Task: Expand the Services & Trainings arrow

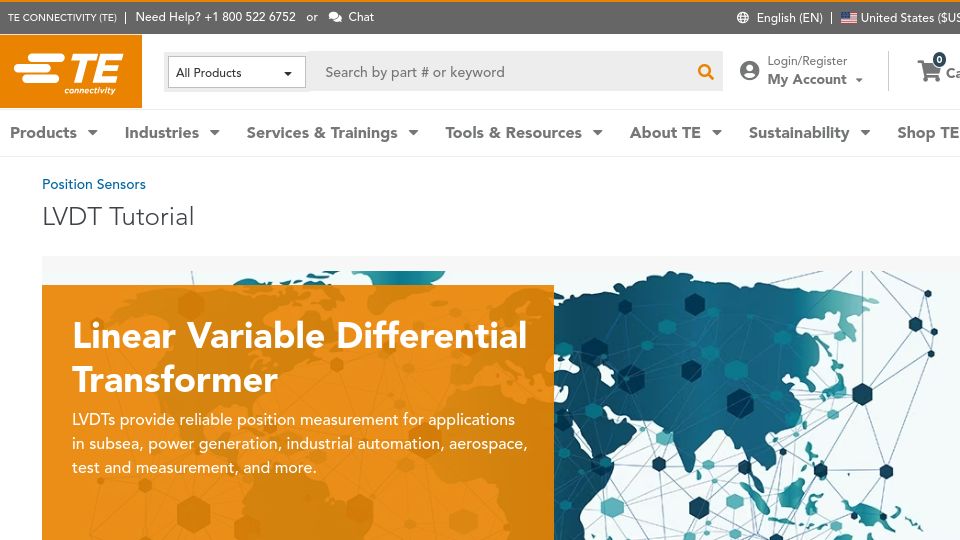Action: pyautogui.click(x=413, y=132)
